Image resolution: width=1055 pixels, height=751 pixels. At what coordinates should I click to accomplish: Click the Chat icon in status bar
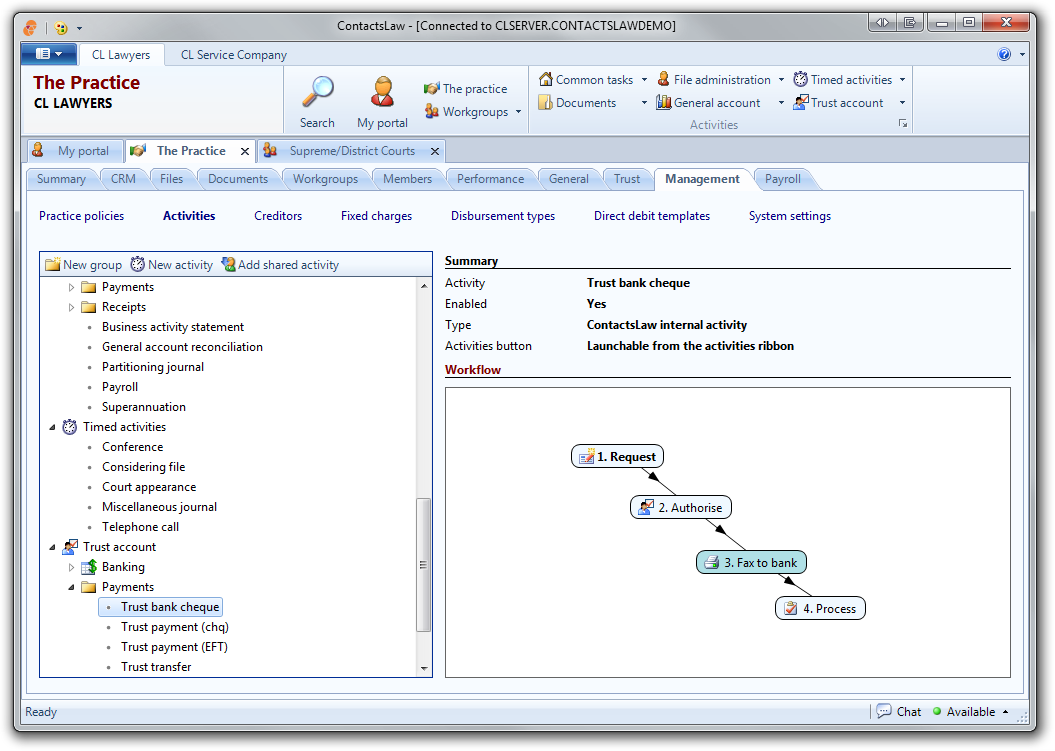[884, 712]
